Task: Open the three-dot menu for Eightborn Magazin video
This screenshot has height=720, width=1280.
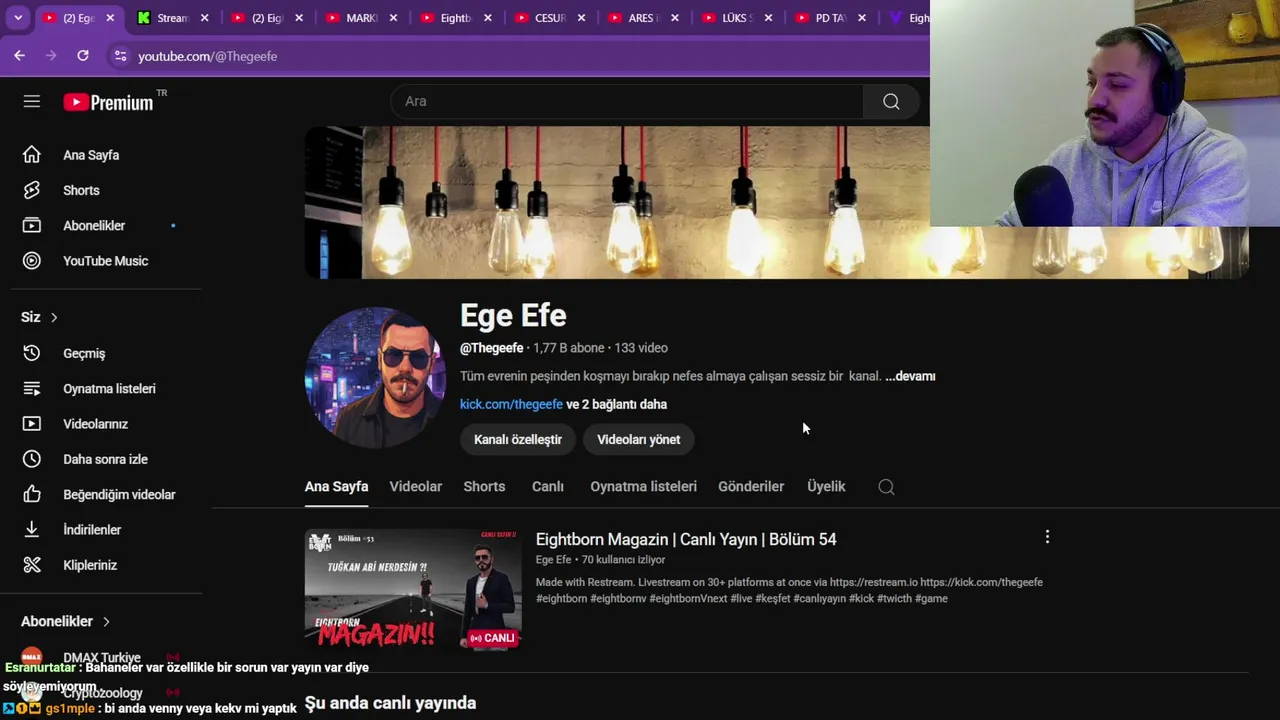Action: pos(1047,537)
